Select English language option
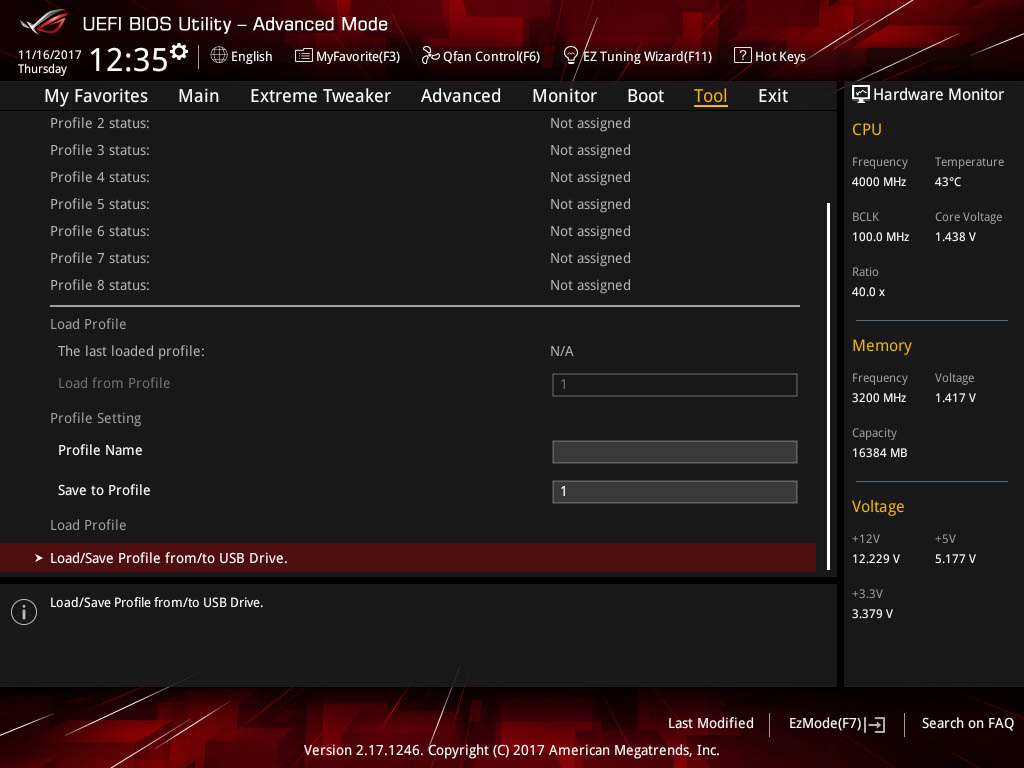 tap(251, 57)
